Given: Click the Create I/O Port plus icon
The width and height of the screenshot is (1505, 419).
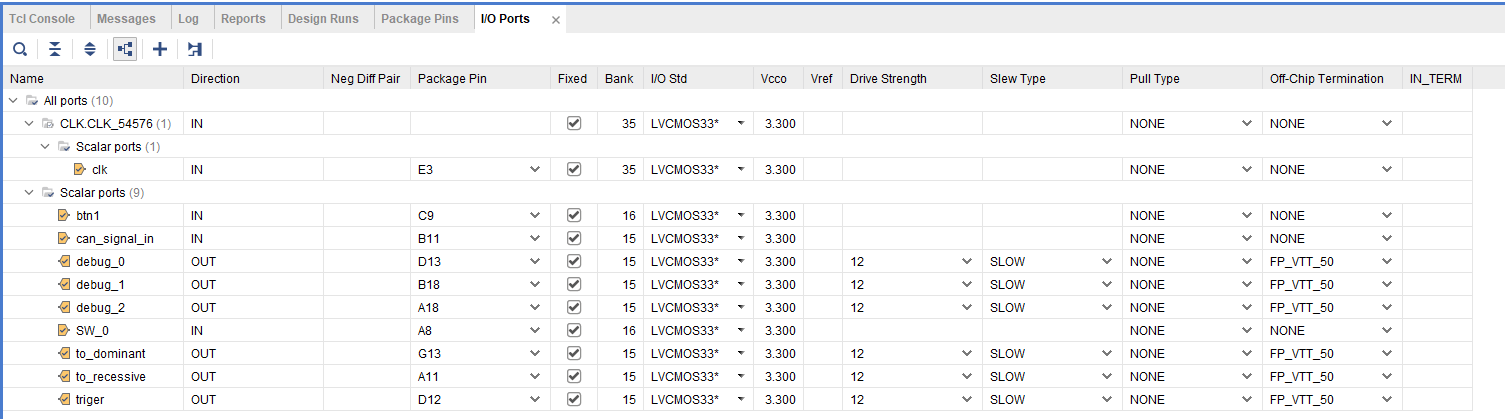Looking at the screenshot, I should (x=160, y=49).
